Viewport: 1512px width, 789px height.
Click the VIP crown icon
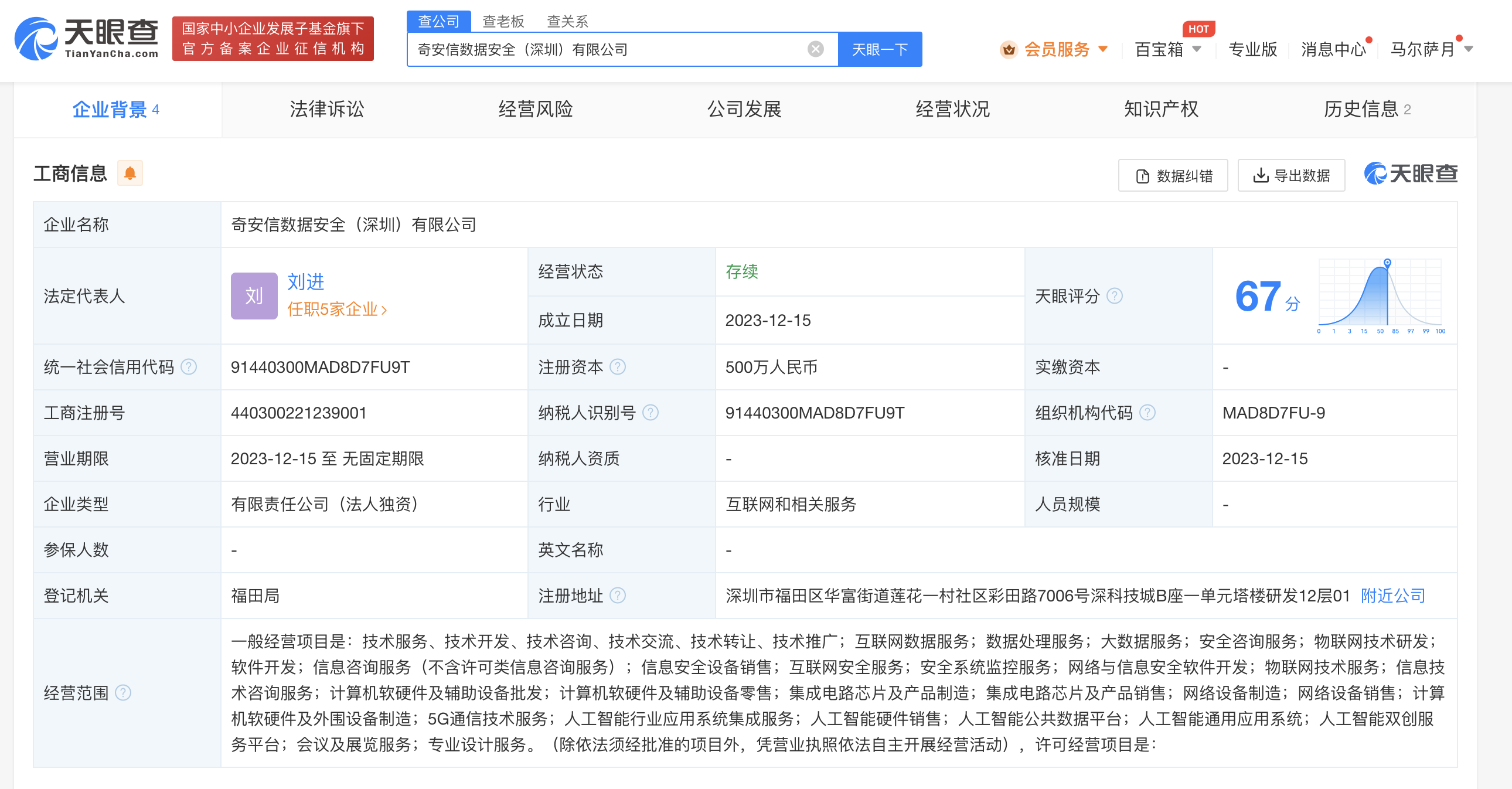[x=1009, y=50]
